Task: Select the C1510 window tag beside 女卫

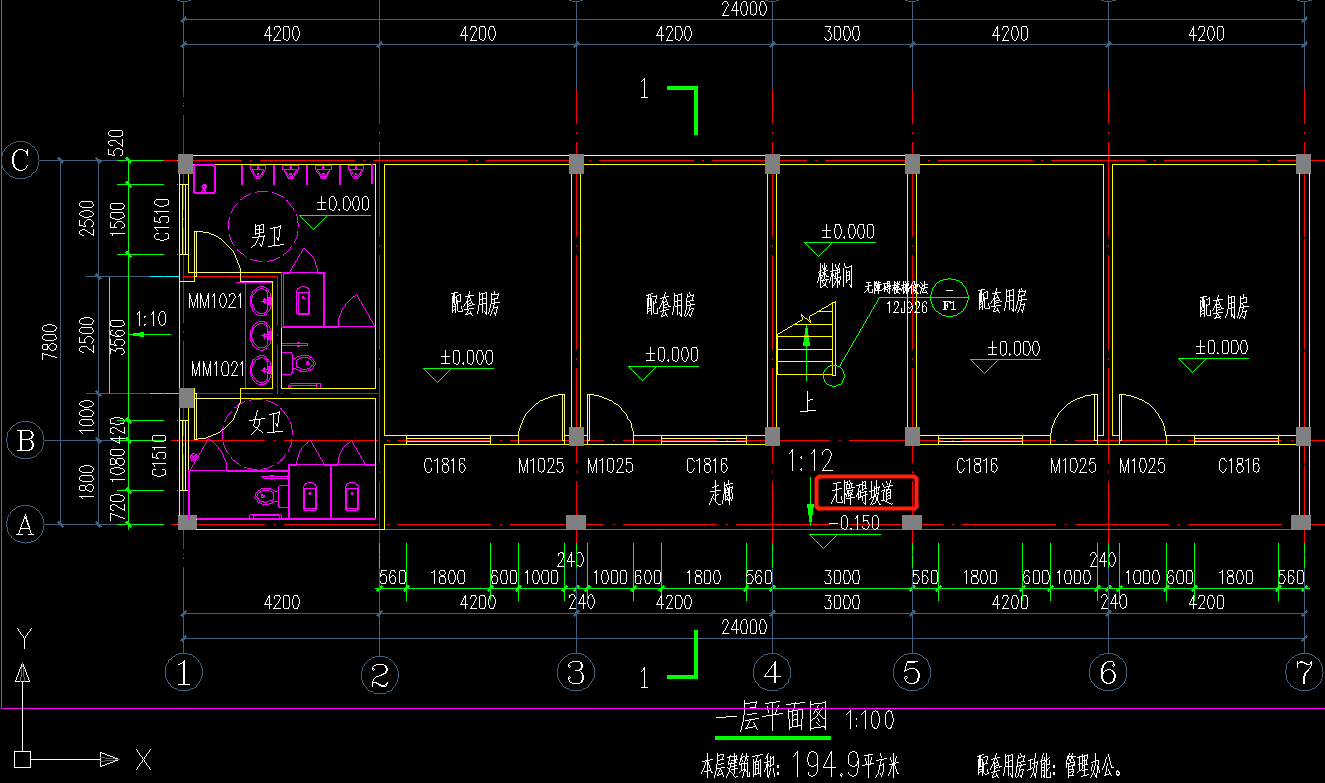Action: tap(158, 457)
